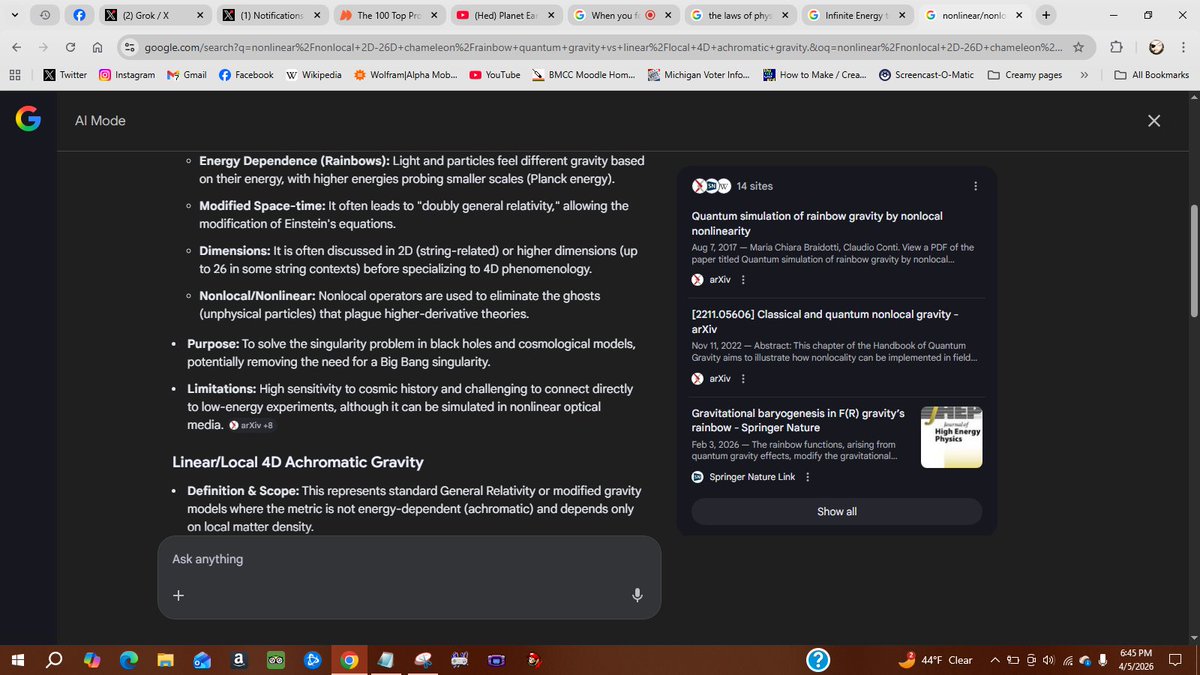Viewport: 1200px width, 675px height.
Task: Click the Chrome icon on the taskbar
Action: click(x=348, y=660)
